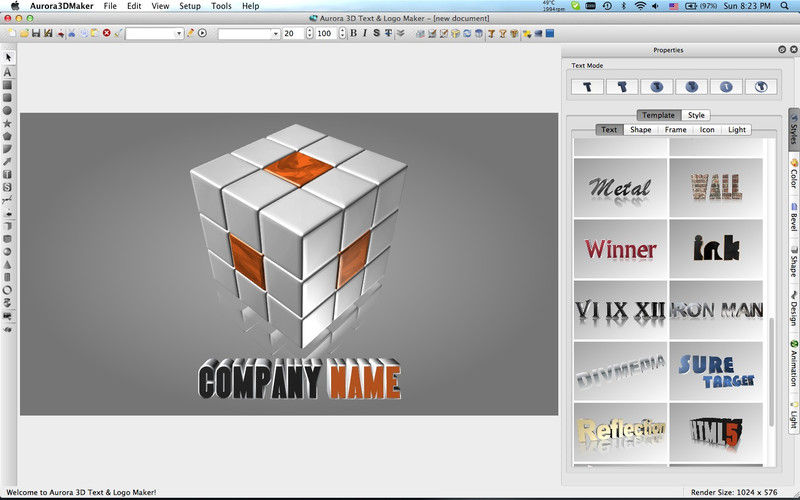Click the double chevron more options icon
The height and width of the screenshot is (500, 800).
pos(401,33)
